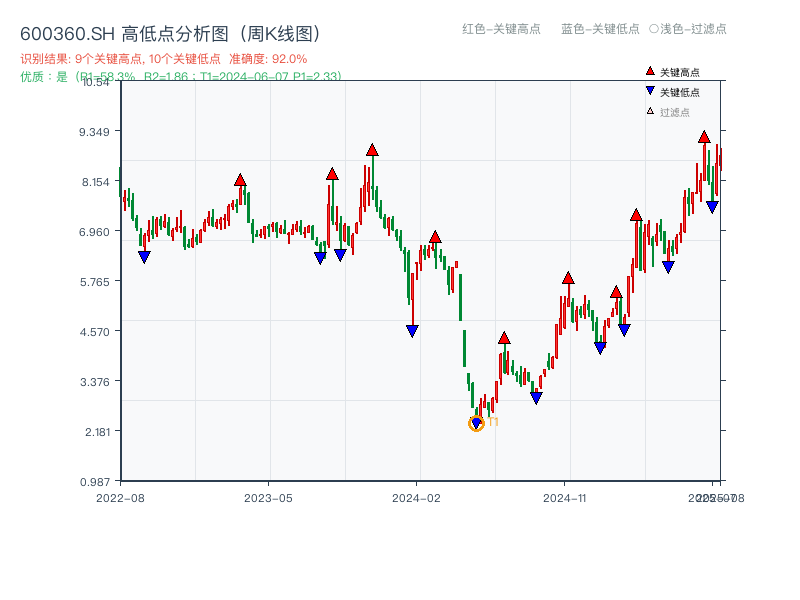Image resolution: width=800 pixels, height=600 pixels.
Task: Toggle the 过滤点 legend label
Action: coord(675,112)
